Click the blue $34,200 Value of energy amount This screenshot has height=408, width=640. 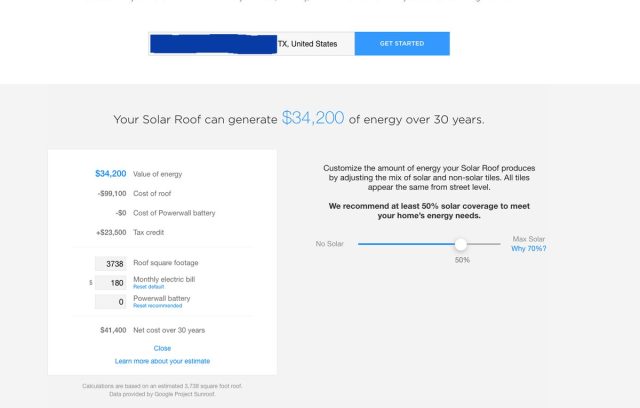pos(111,173)
